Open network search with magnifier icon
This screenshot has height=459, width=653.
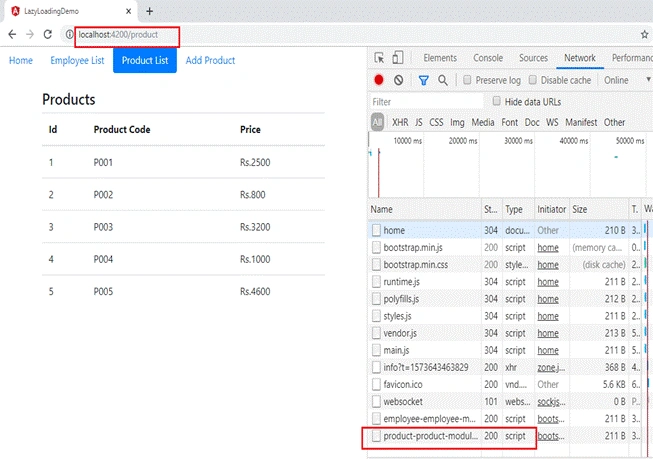click(x=443, y=80)
